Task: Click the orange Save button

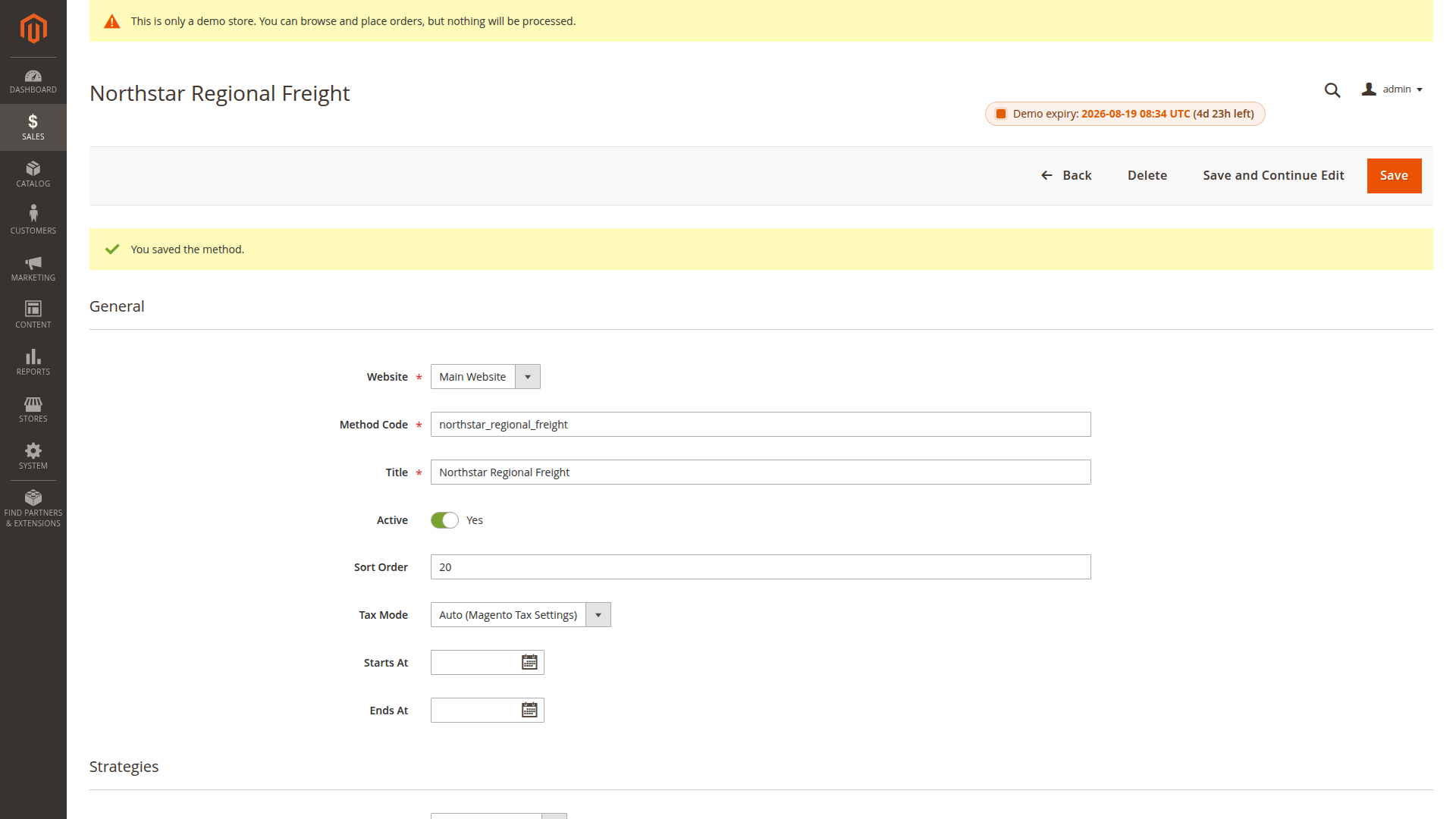Action: 1394,176
